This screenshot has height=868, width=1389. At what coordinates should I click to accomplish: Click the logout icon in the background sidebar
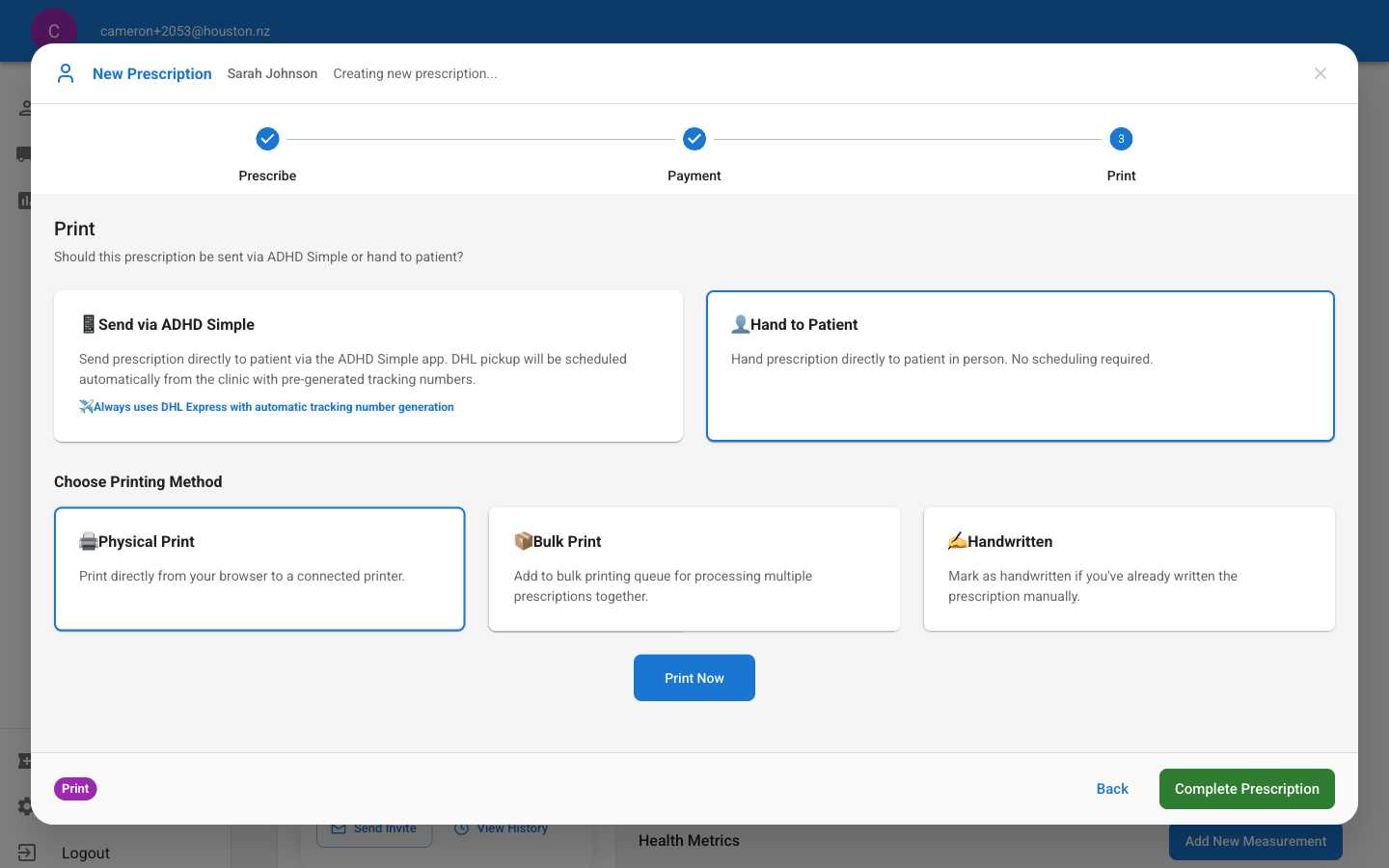pyautogui.click(x=27, y=853)
